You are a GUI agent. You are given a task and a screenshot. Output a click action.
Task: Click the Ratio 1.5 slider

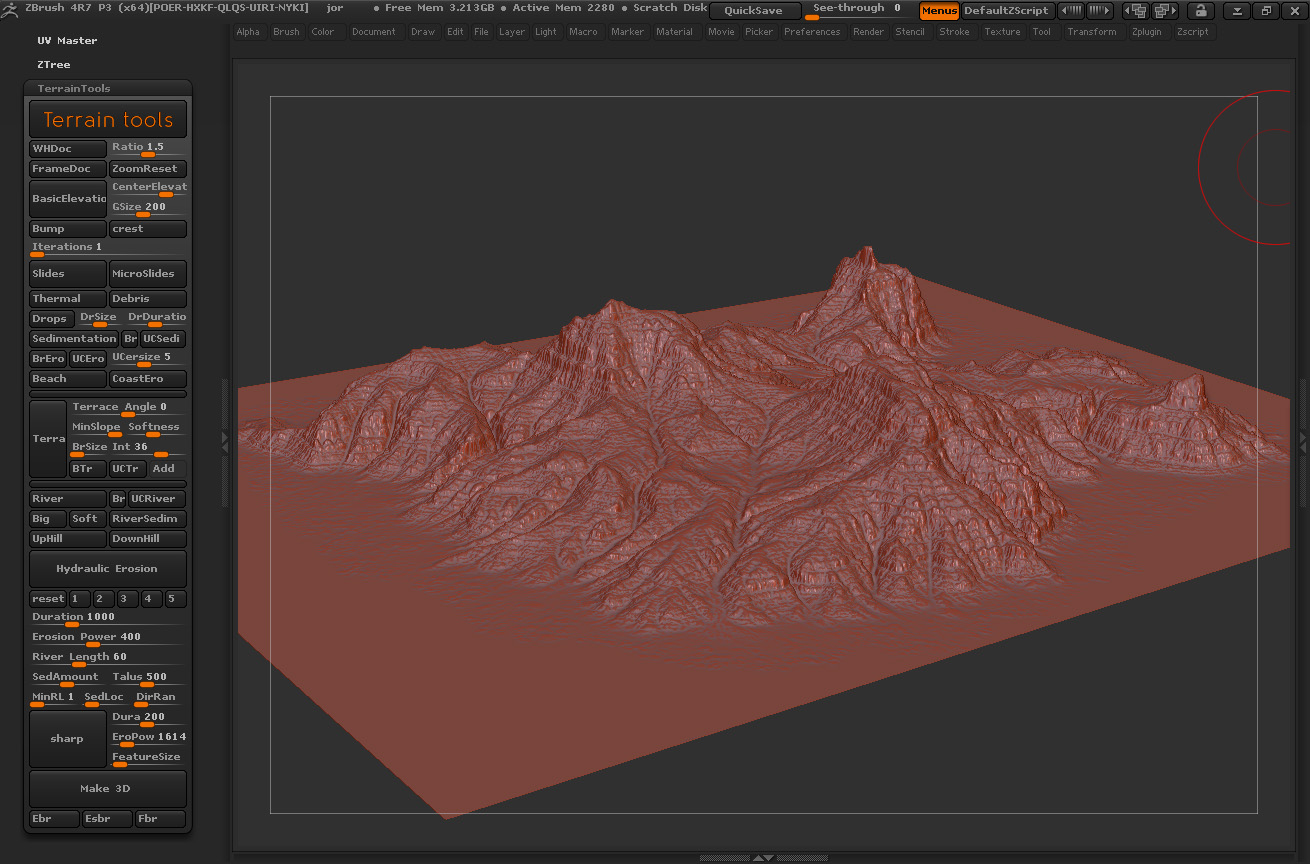pos(148,149)
